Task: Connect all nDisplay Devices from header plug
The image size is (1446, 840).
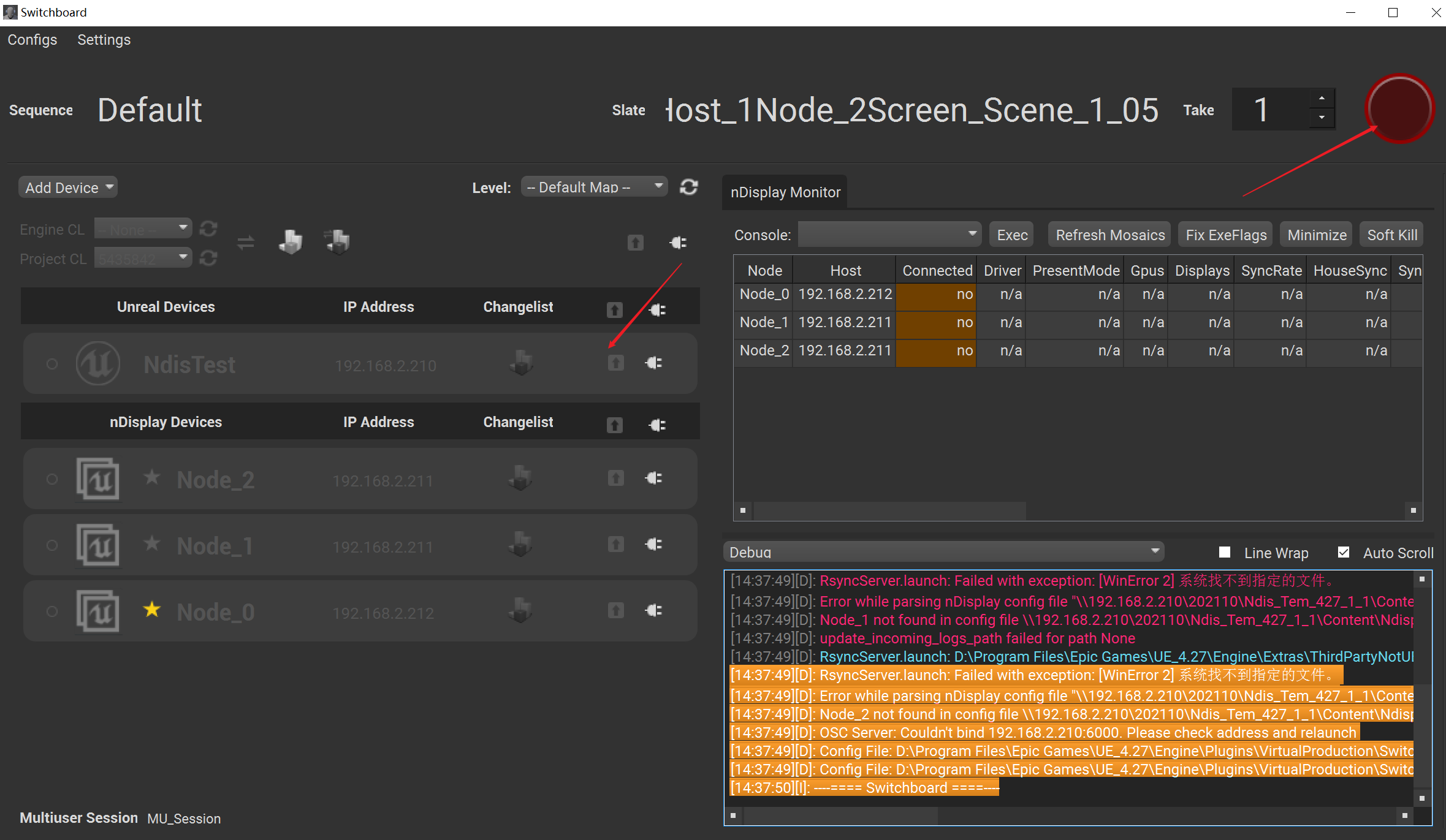Action: tap(657, 425)
